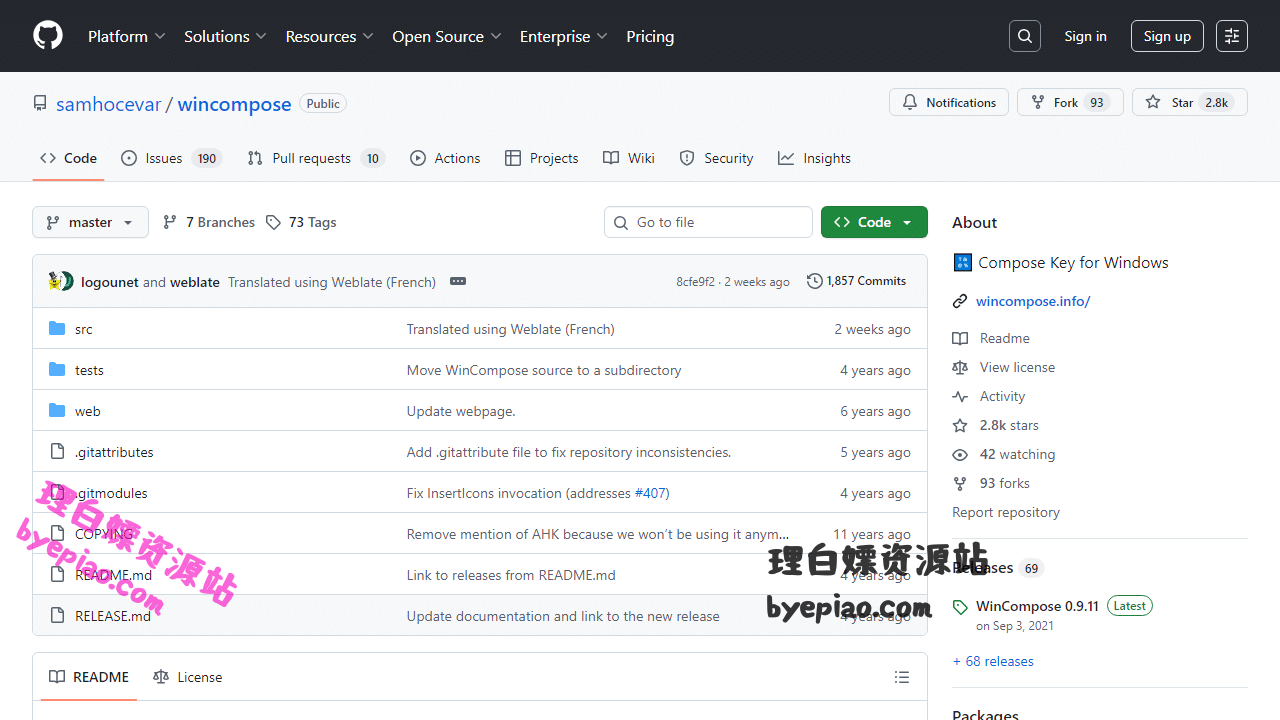
Task: Select the License tab in README panel
Action: (188, 677)
